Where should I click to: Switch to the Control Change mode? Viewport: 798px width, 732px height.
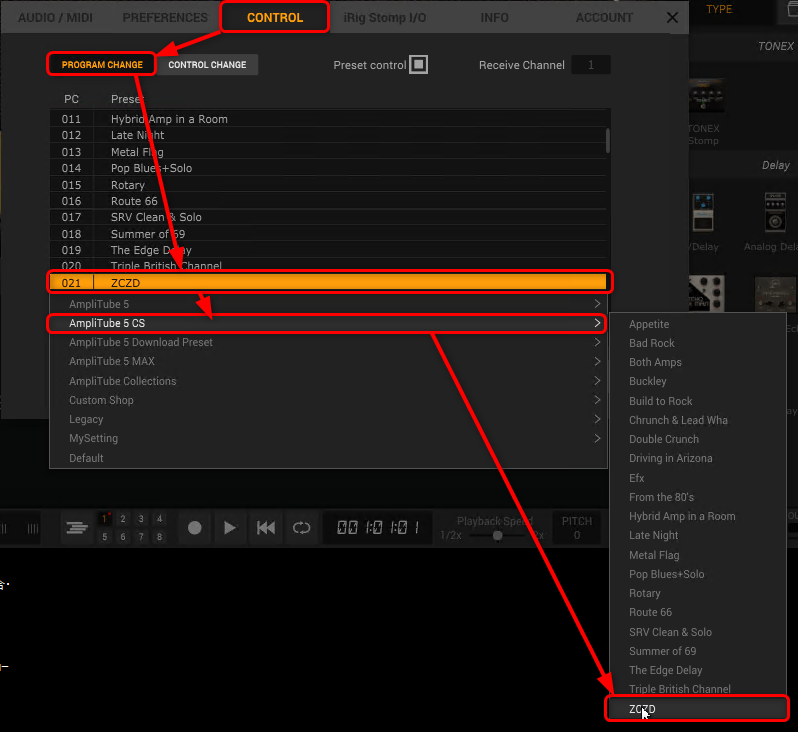207,65
